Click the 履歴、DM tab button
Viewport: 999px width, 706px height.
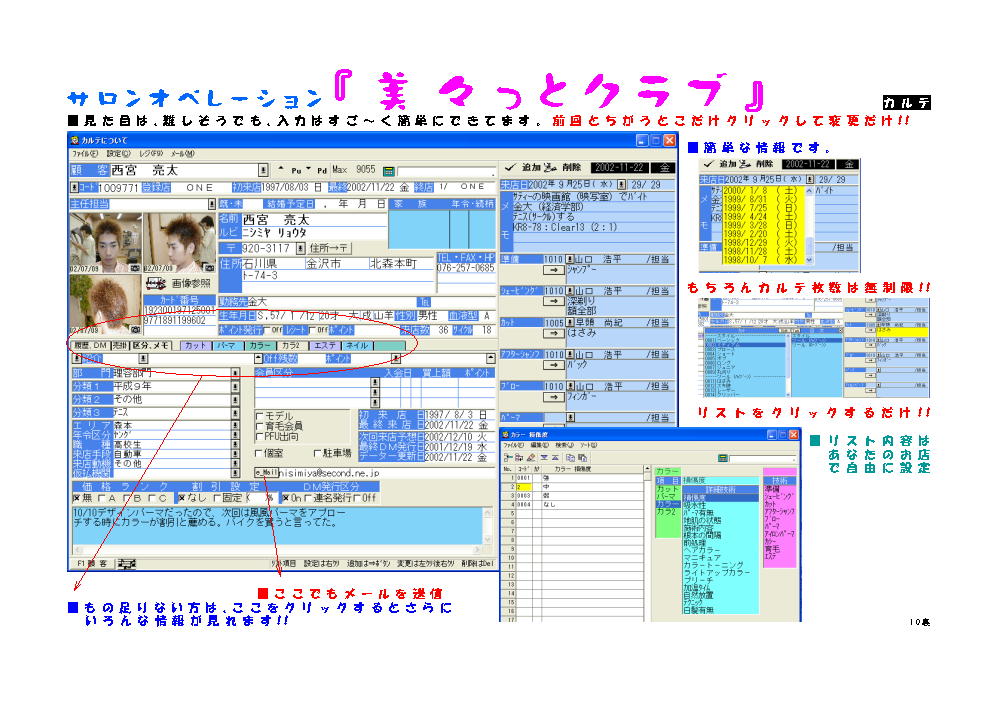click(90, 345)
